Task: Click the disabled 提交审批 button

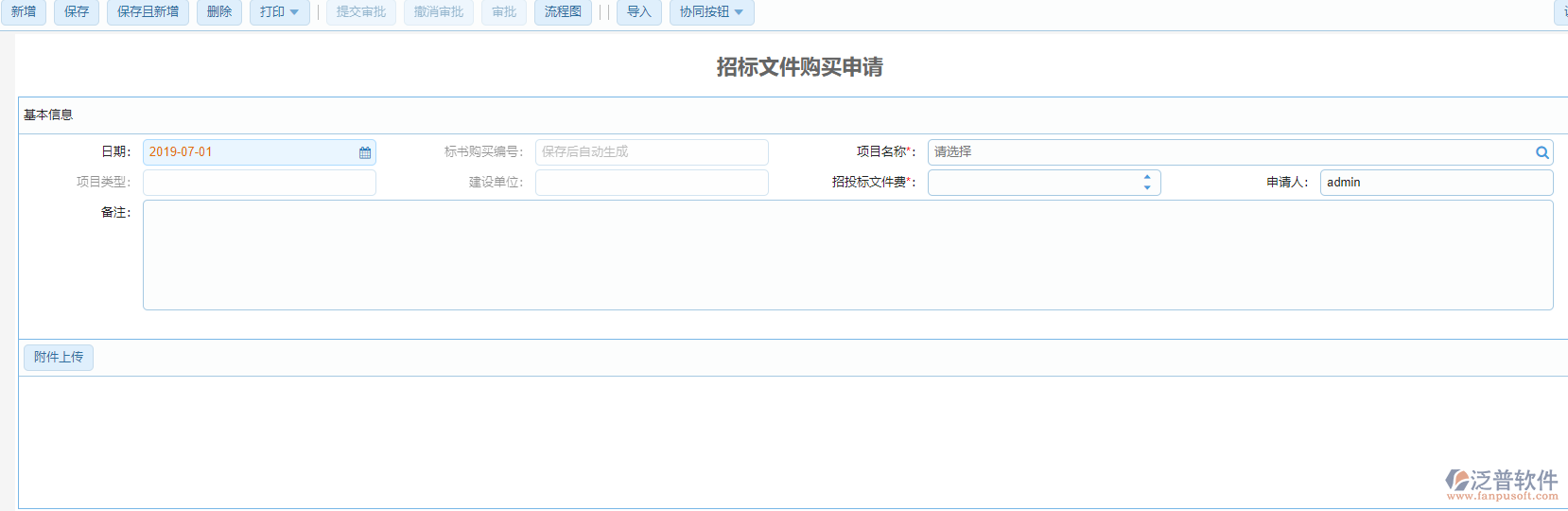Action: point(361,12)
